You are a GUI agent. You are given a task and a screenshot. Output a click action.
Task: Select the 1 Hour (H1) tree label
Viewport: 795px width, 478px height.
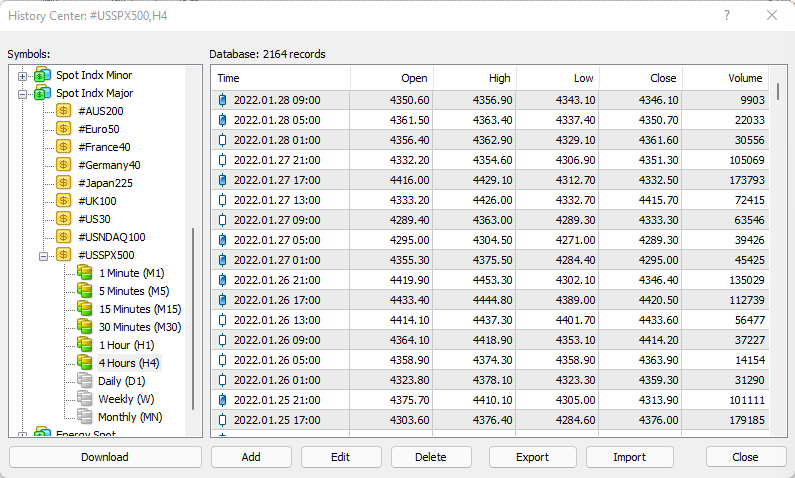[x=127, y=345]
